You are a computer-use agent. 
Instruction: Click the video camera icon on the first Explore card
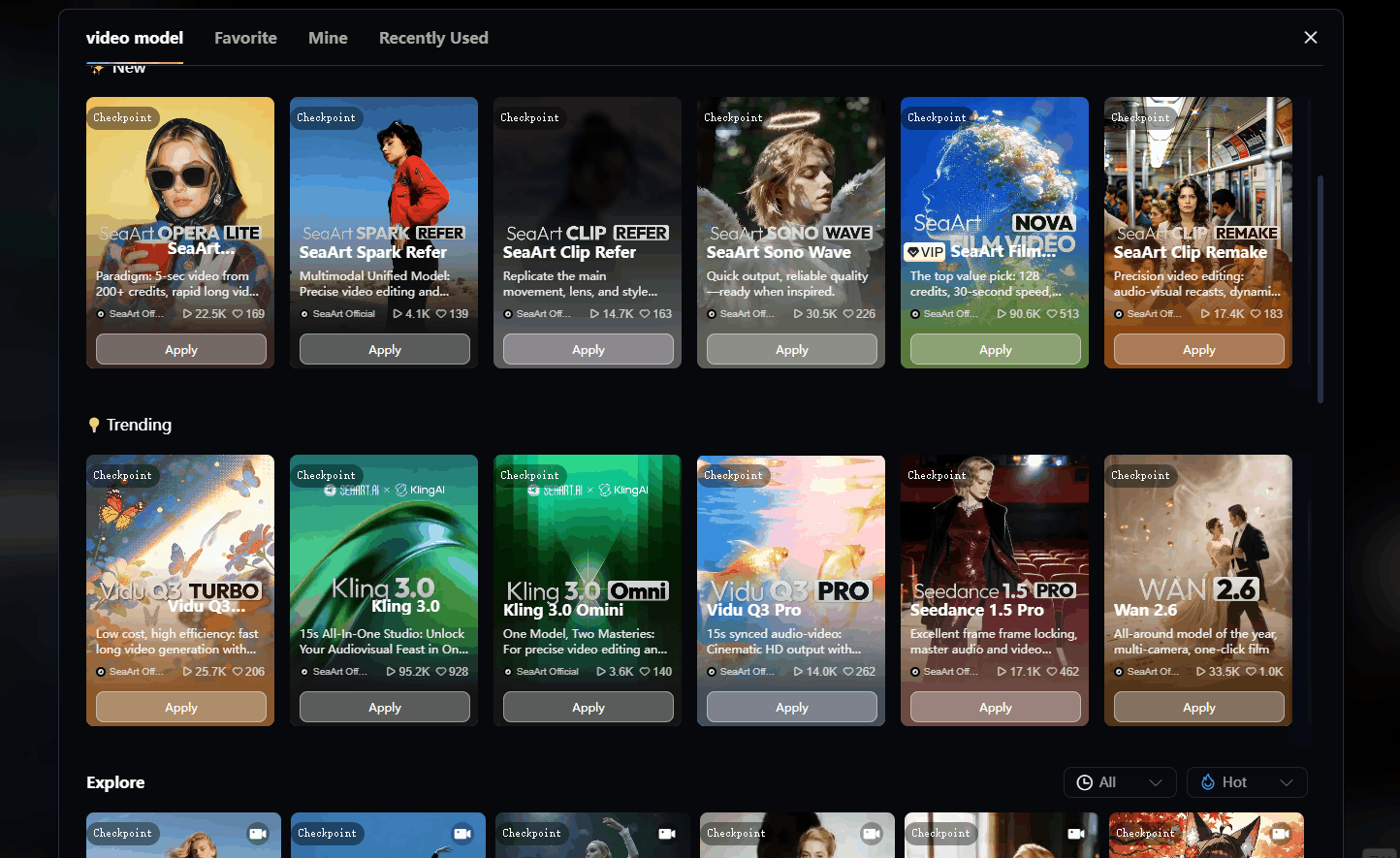[258, 833]
